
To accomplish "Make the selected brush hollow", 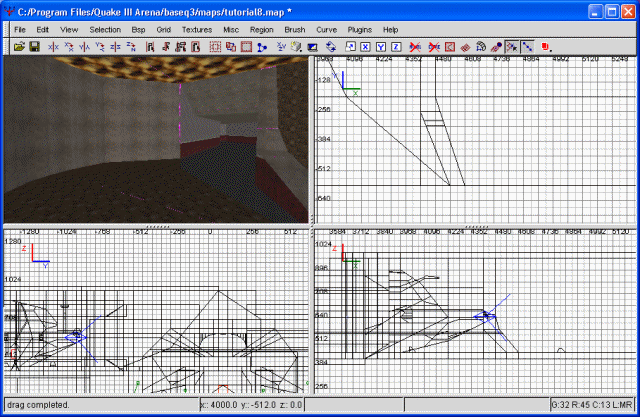I will tap(246, 47).
